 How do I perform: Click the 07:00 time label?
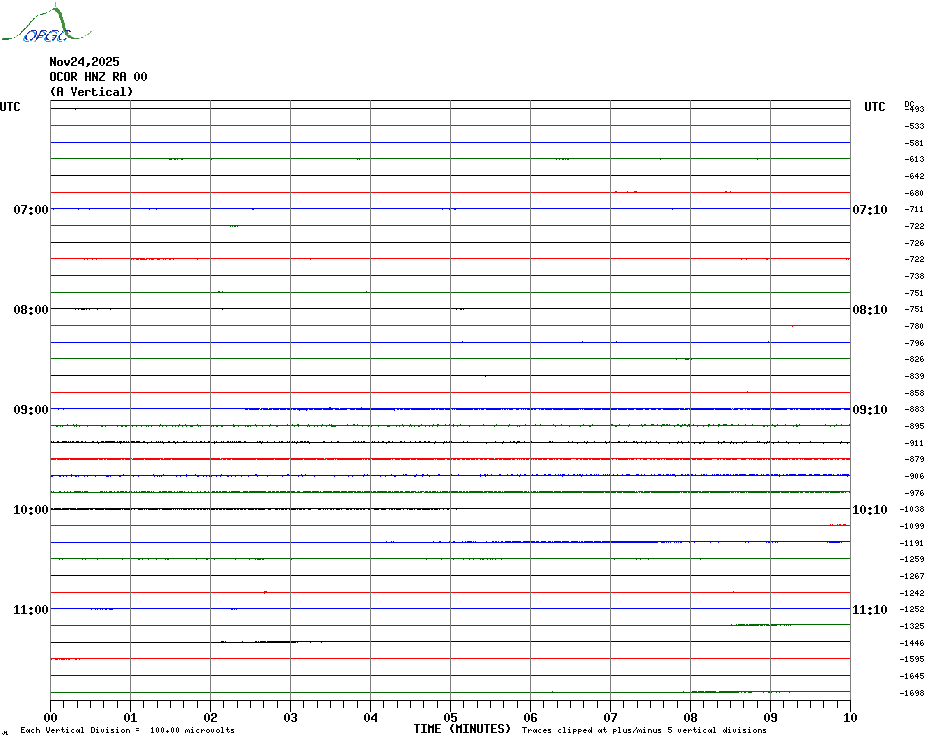[30, 210]
